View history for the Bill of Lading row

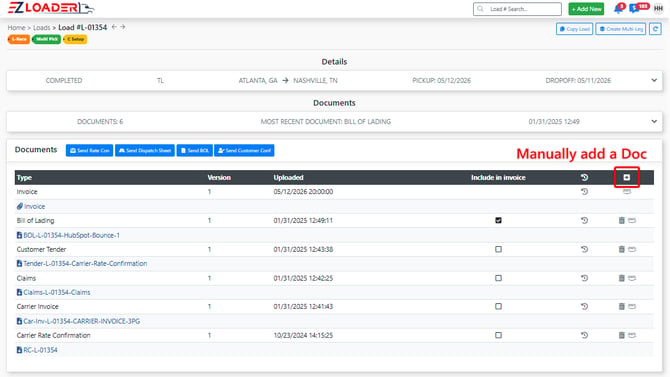585,221
